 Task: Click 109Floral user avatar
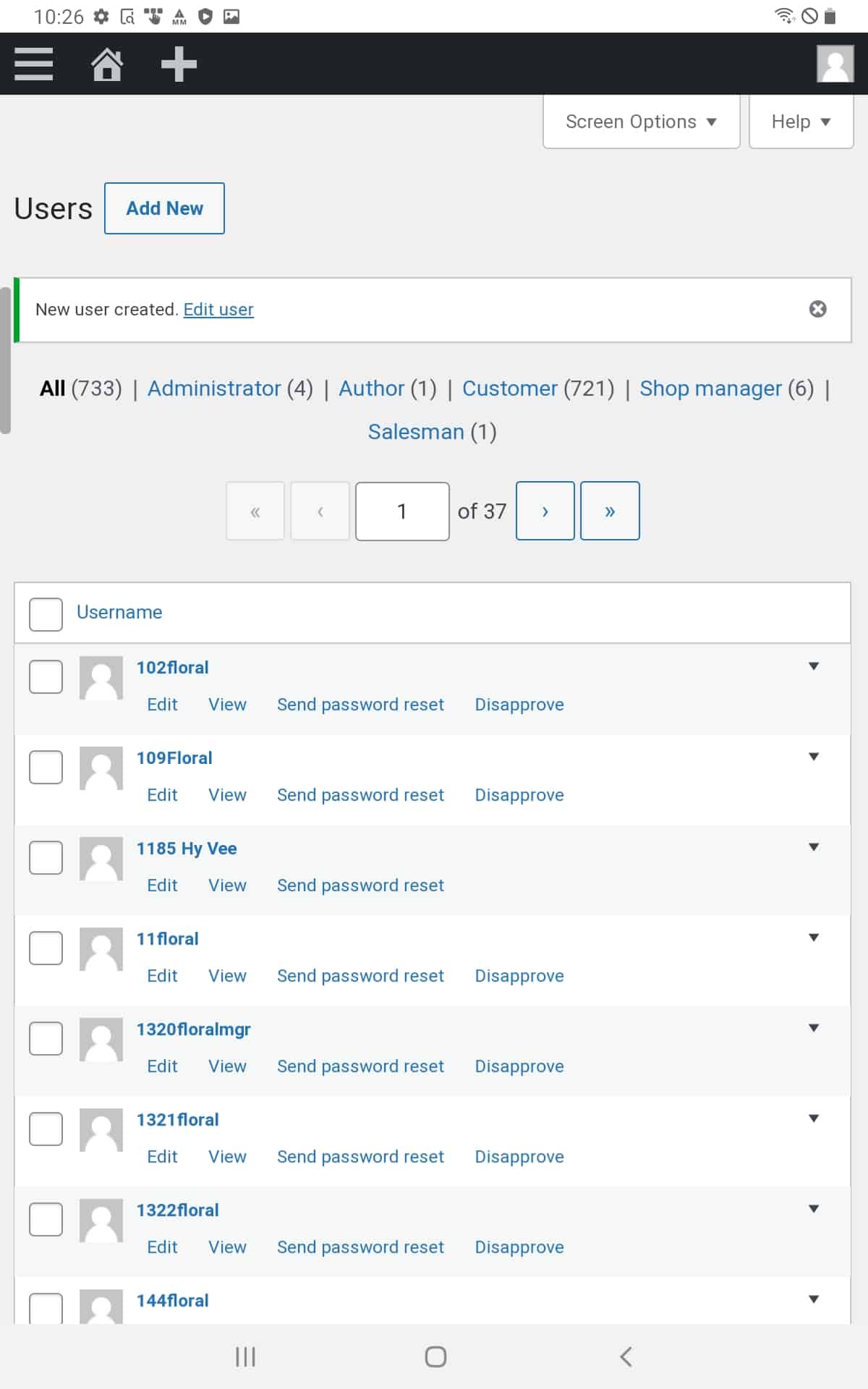pyautogui.click(x=101, y=768)
